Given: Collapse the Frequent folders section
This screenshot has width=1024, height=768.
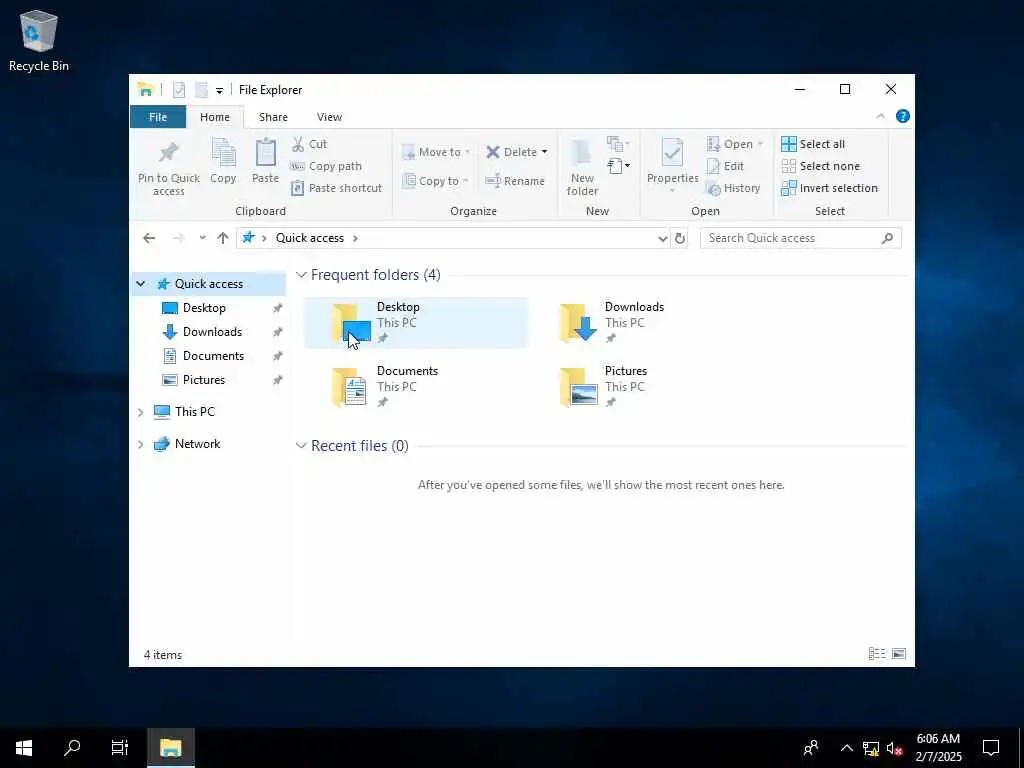Looking at the screenshot, I should tap(301, 275).
